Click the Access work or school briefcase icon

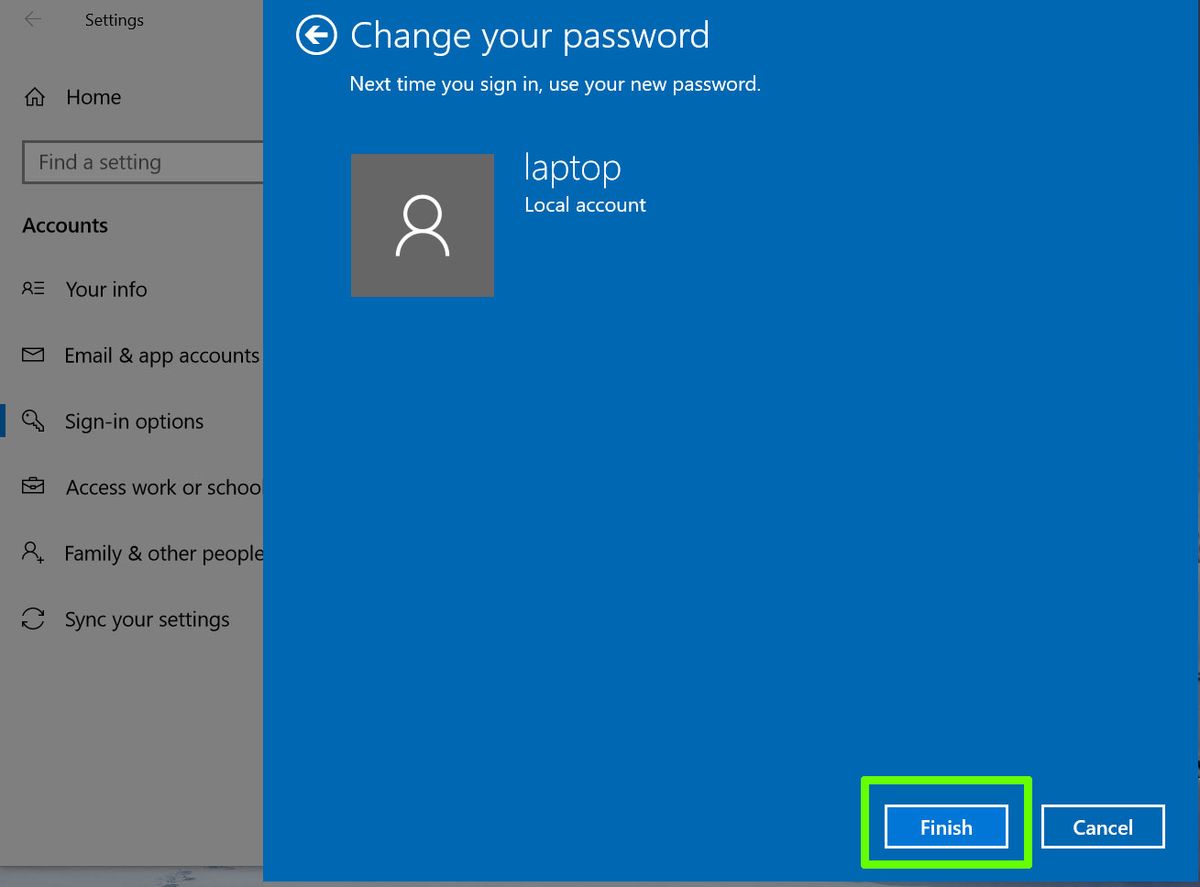33,487
